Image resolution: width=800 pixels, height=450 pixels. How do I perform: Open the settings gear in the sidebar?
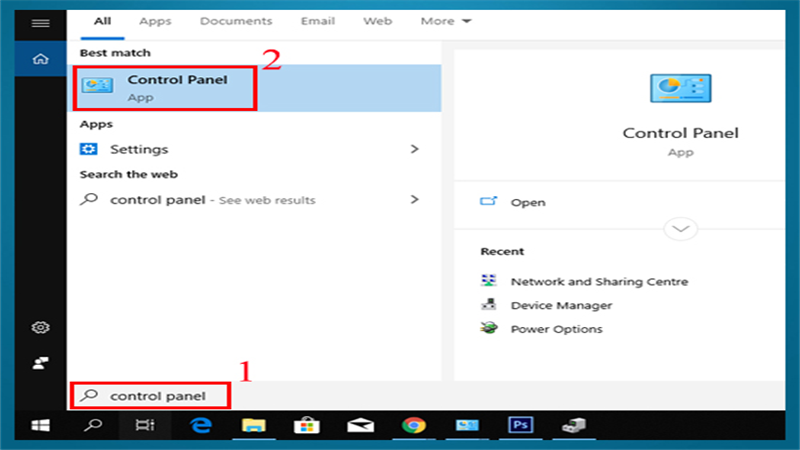(40, 327)
